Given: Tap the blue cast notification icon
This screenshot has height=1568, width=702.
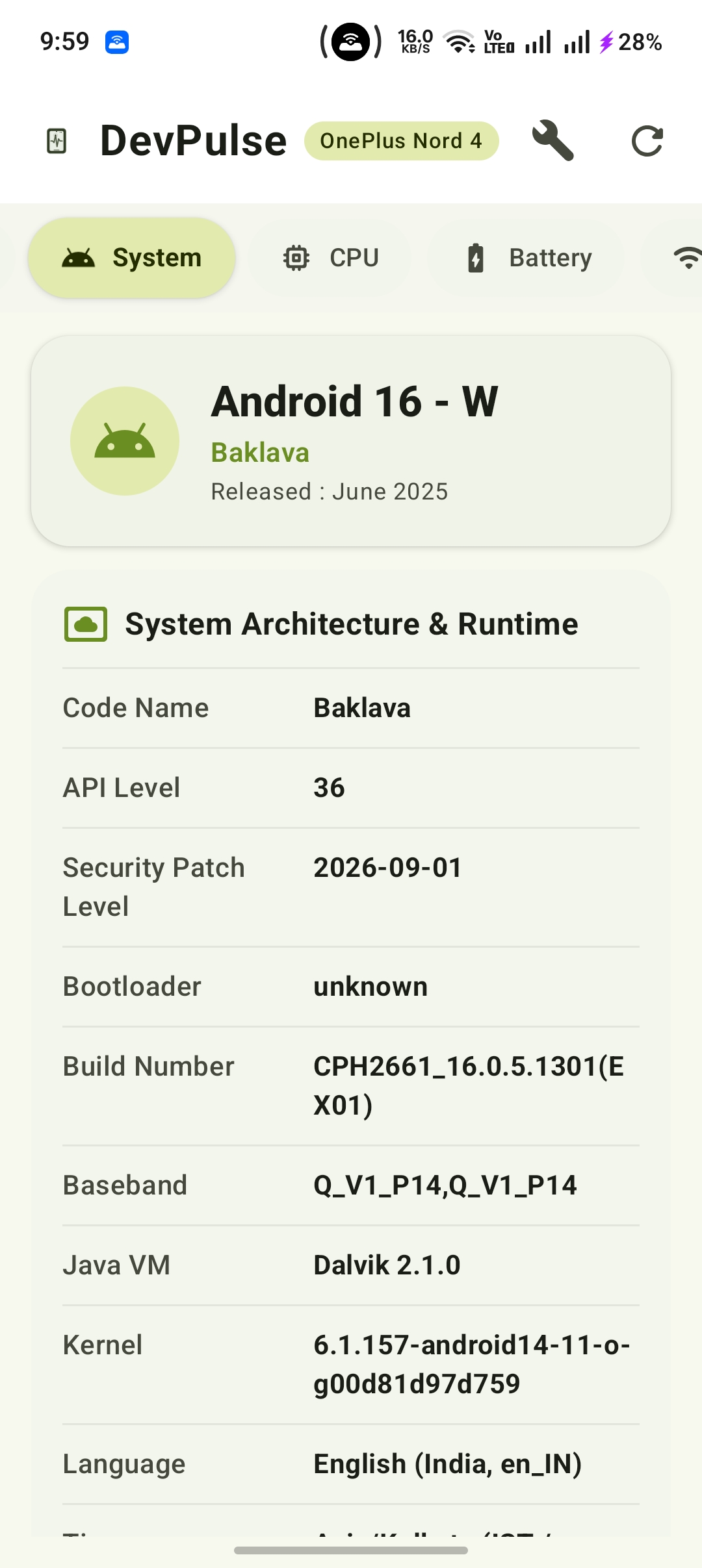Looking at the screenshot, I should [x=117, y=42].
